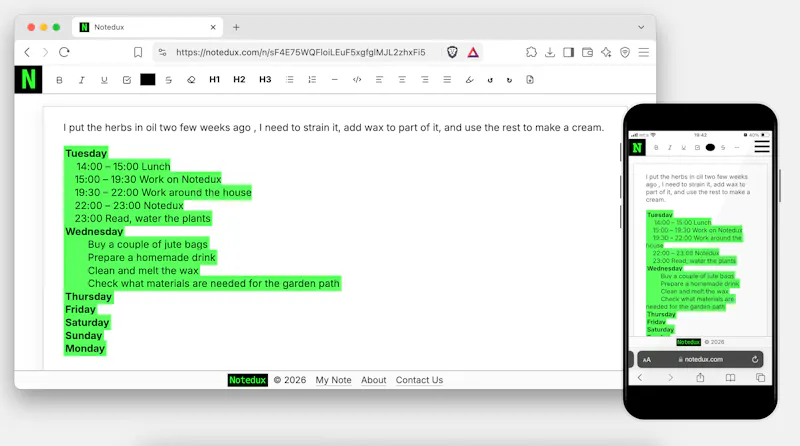Screen dimensions: 800x446
Task: Open the Brave wallet icon
Action: pos(587,52)
